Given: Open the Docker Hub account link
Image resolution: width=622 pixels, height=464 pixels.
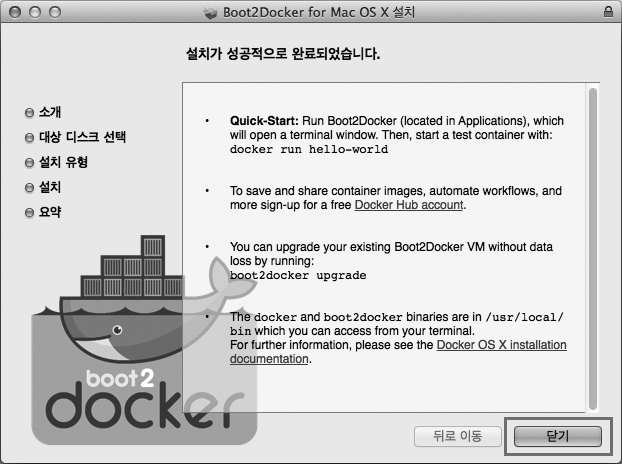Looking at the screenshot, I should [409, 205].
